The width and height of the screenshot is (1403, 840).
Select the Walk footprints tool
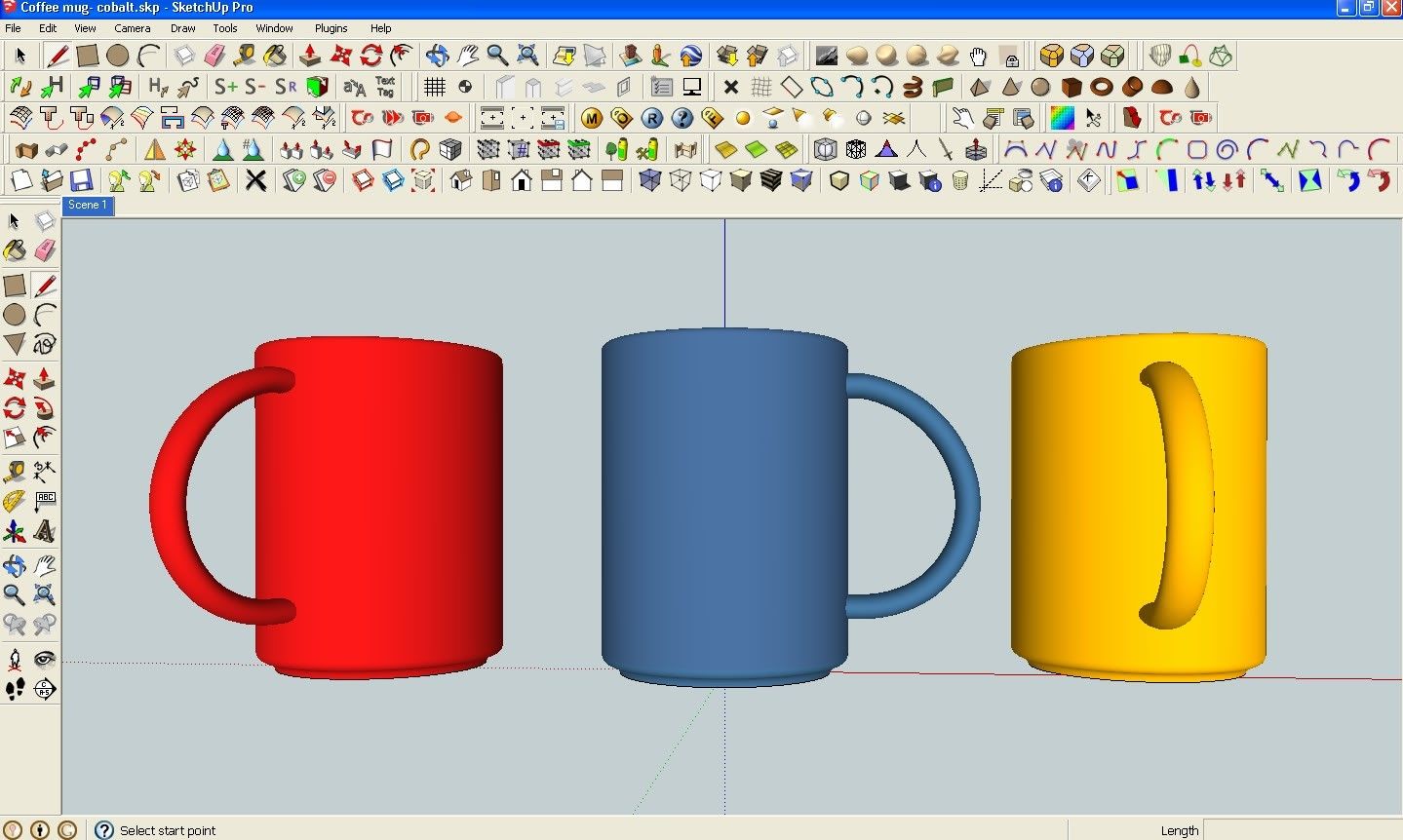pos(15,690)
